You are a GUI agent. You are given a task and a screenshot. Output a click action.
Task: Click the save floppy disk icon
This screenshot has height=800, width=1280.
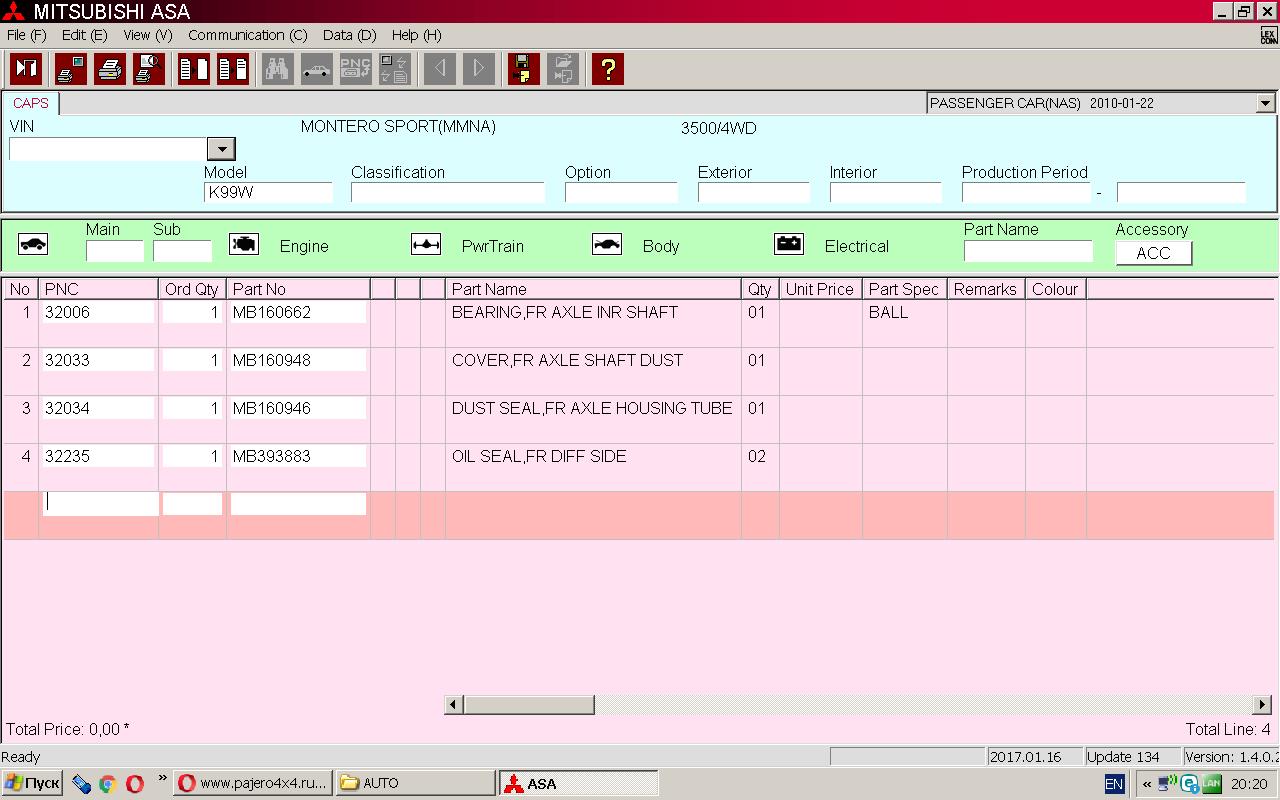(523, 69)
